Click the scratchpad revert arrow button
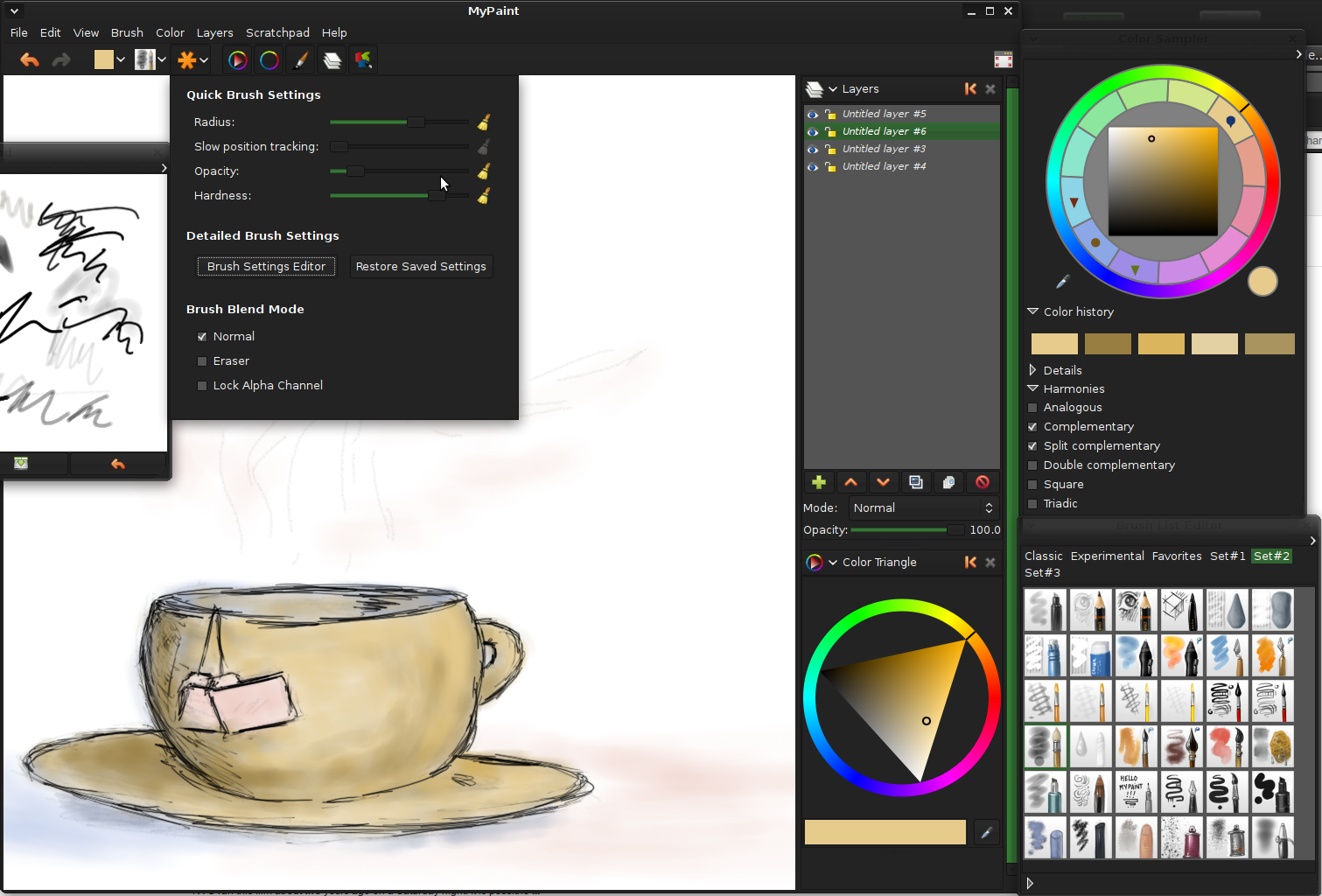The height and width of the screenshot is (896, 1322). [x=118, y=464]
